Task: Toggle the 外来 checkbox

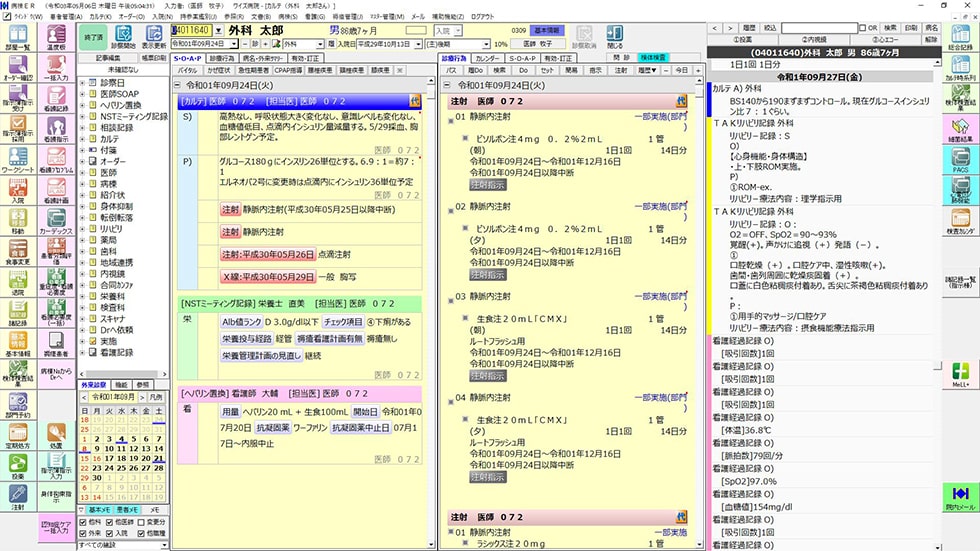Action: tap(82, 534)
